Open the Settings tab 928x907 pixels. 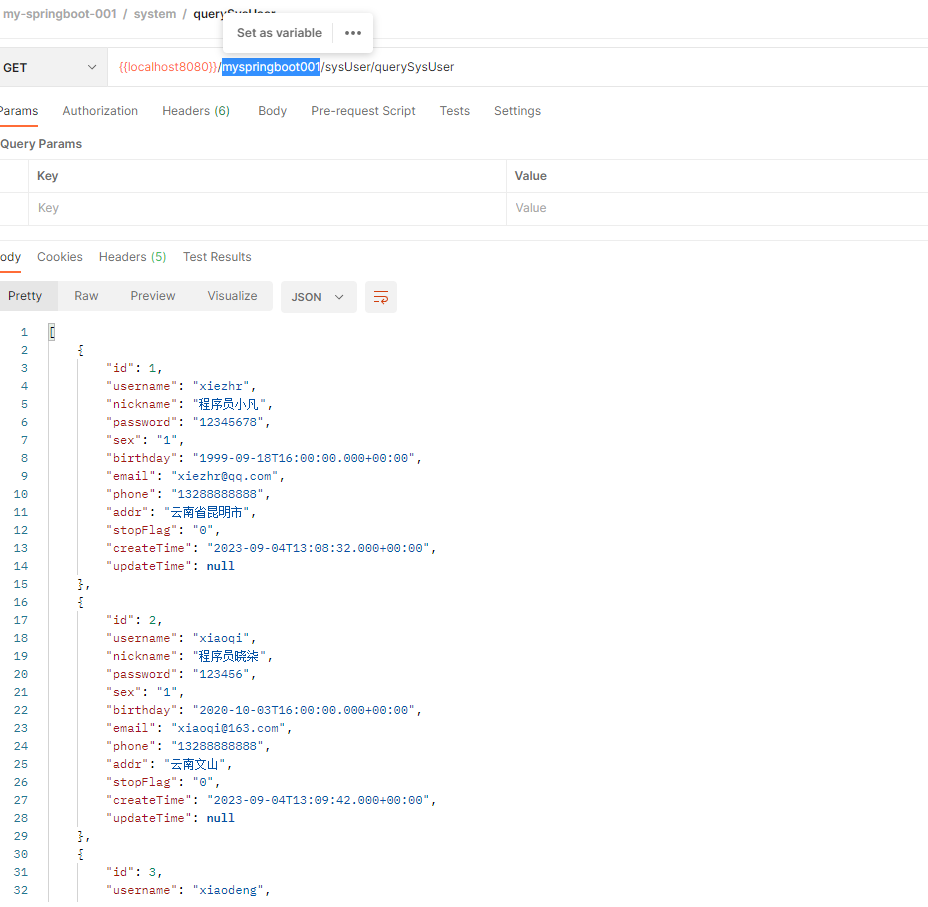click(517, 111)
